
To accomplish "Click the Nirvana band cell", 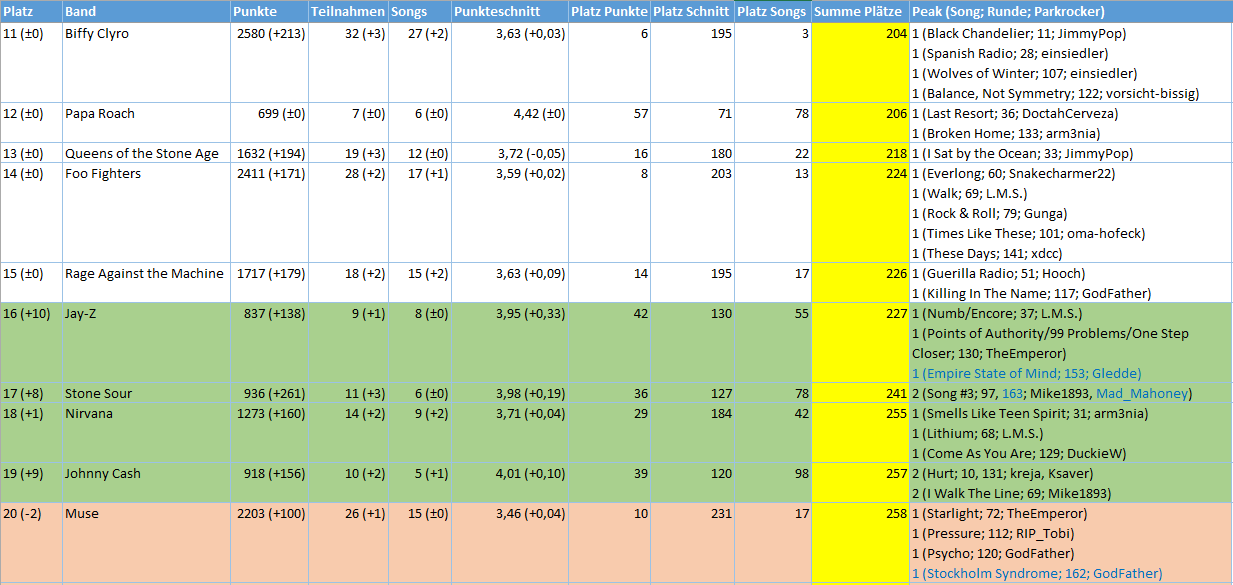I will [145, 433].
